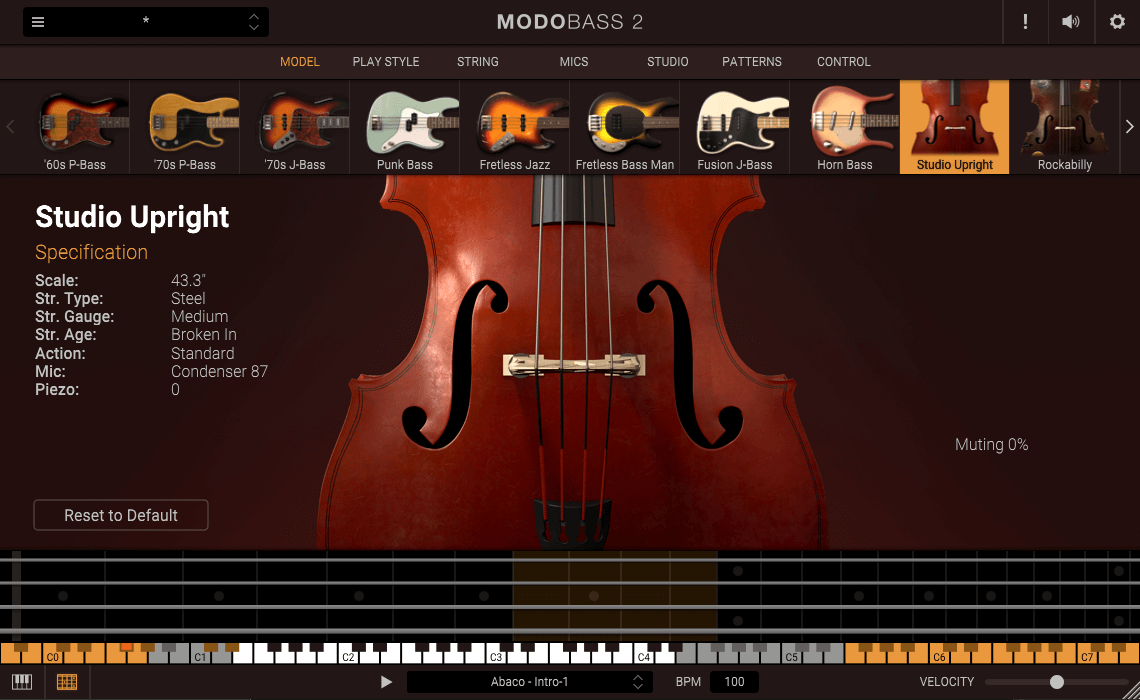Image resolution: width=1140 pixels, height=700 pixels.
Task: Switch to the STUDIO tab
Action: point(667,62)
